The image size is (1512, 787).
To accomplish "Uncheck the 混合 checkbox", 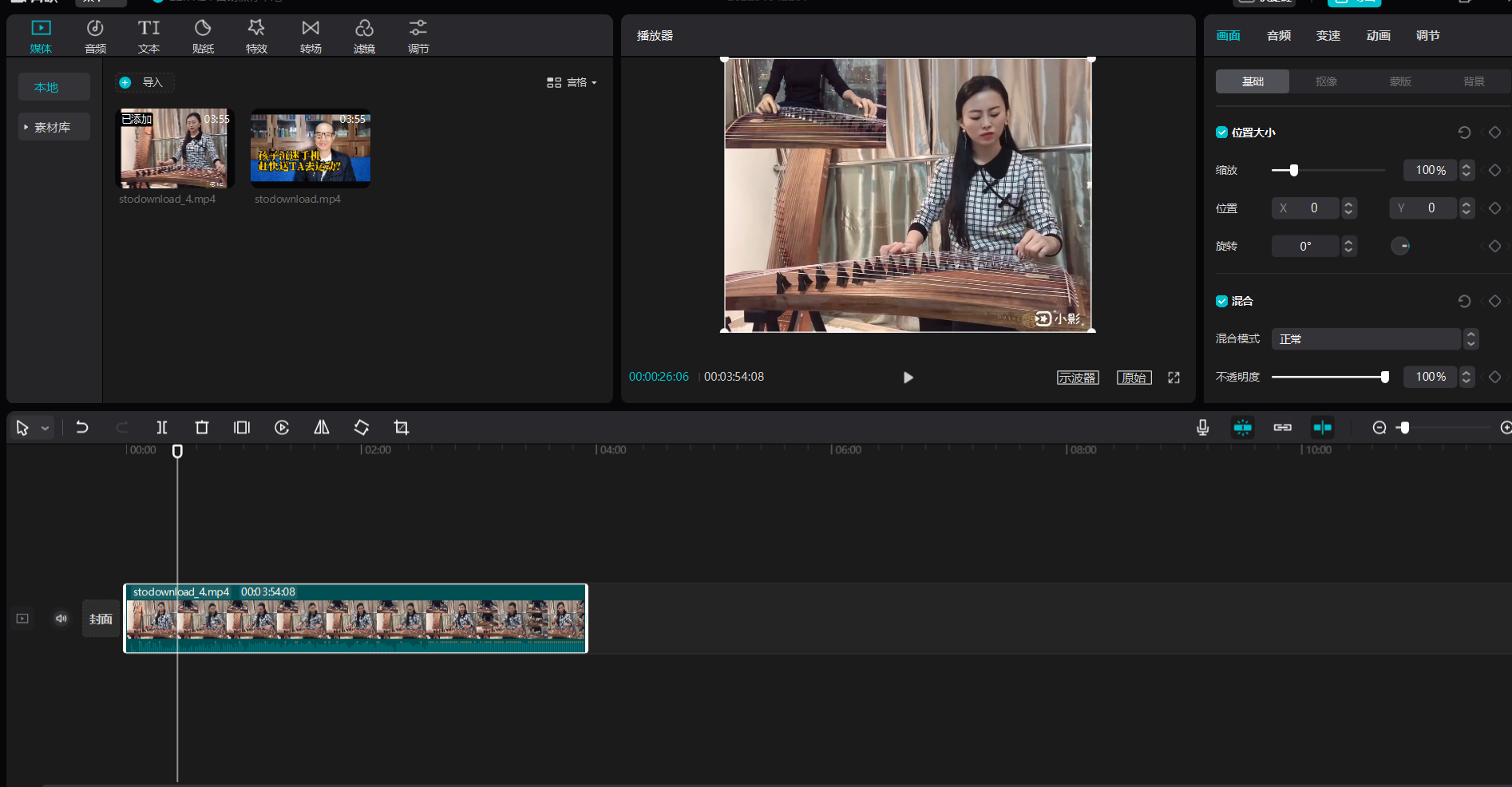I will (1221, 301).
